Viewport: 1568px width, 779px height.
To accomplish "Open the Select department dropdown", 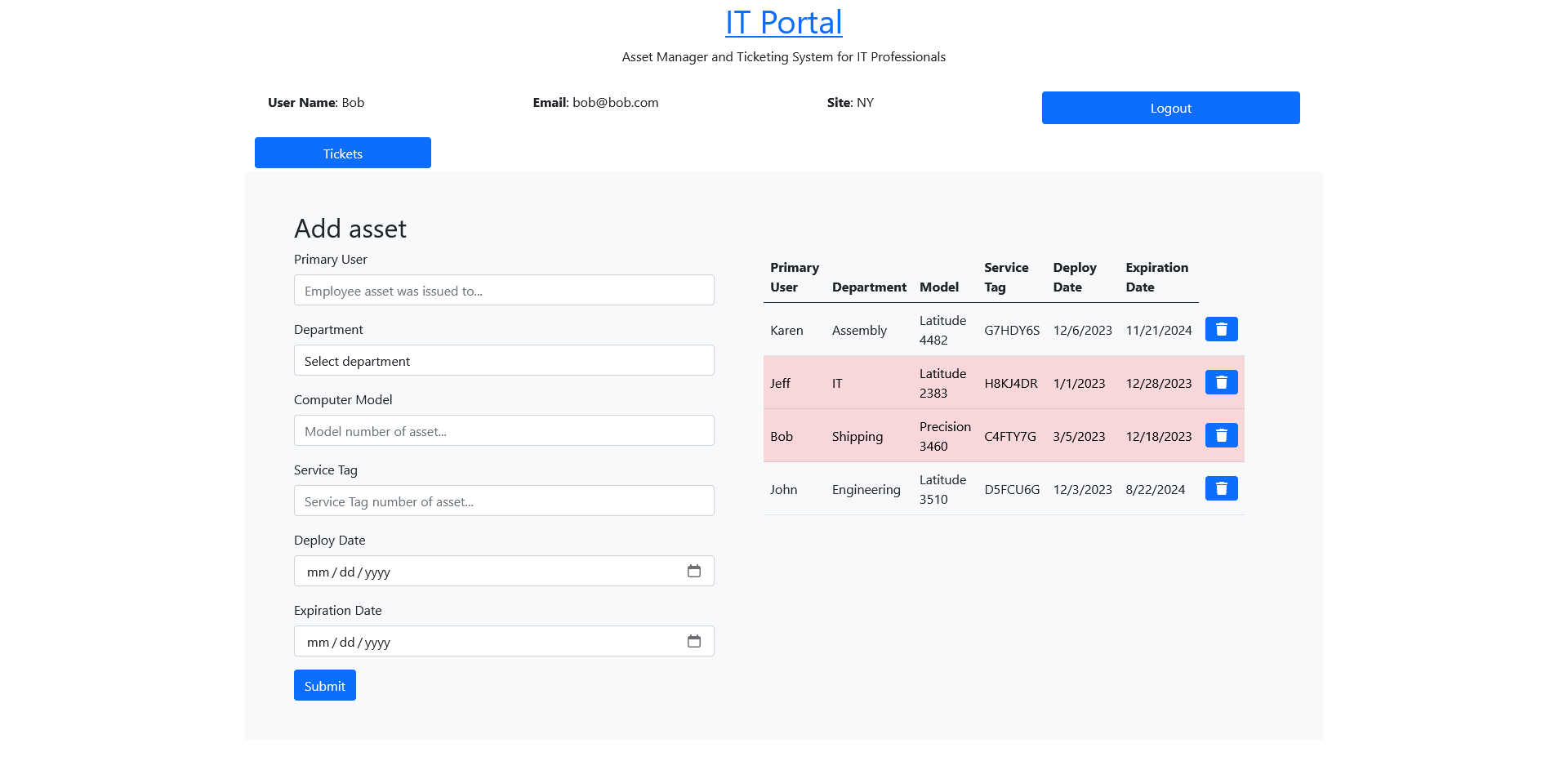I will tap(503, 360).
